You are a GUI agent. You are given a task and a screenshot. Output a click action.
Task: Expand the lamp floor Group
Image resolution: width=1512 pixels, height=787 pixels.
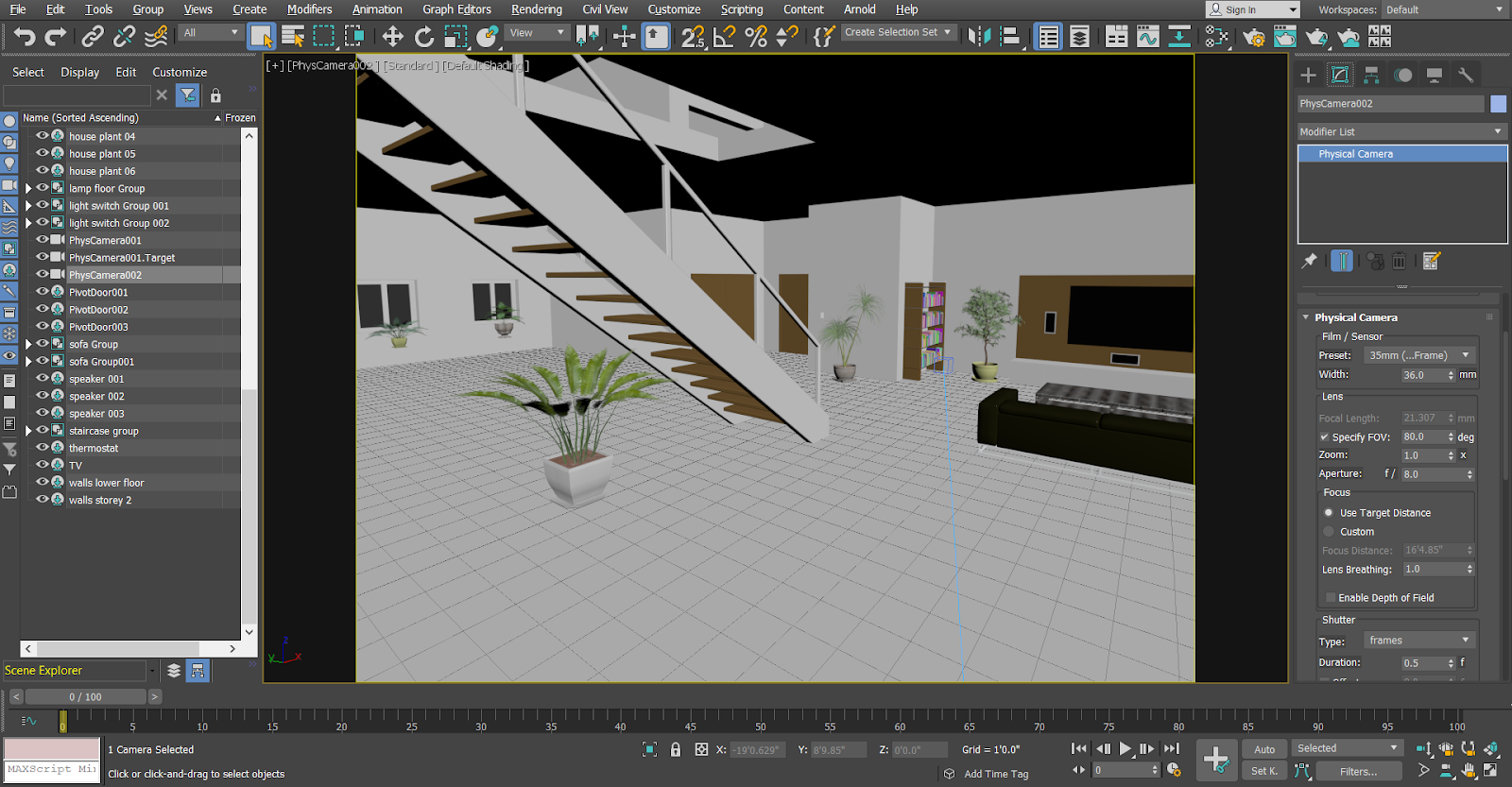[x=28, y=188]
